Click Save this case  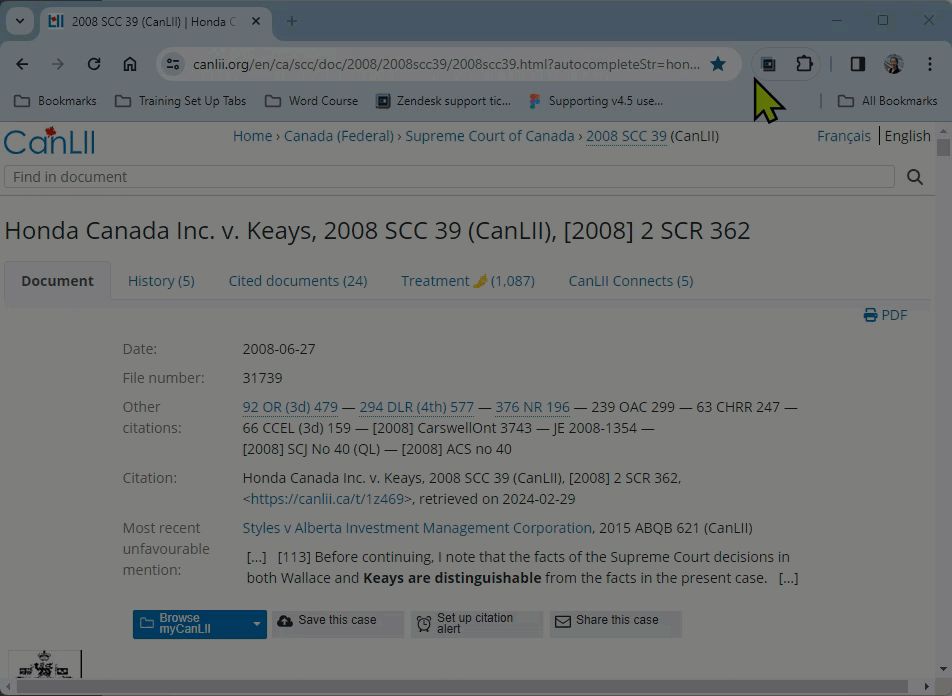coord(337,624)
